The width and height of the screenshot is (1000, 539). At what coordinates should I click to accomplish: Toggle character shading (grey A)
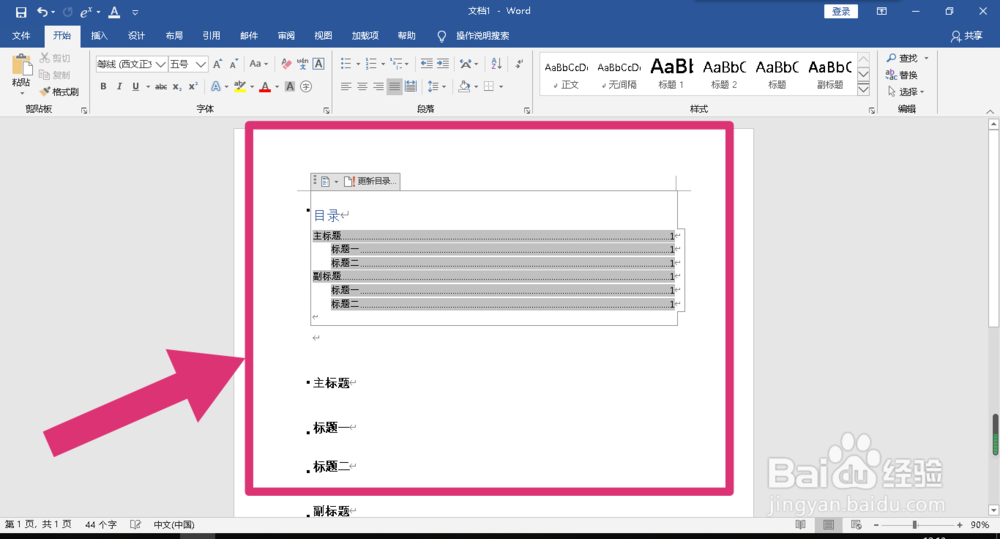point(290,86)
